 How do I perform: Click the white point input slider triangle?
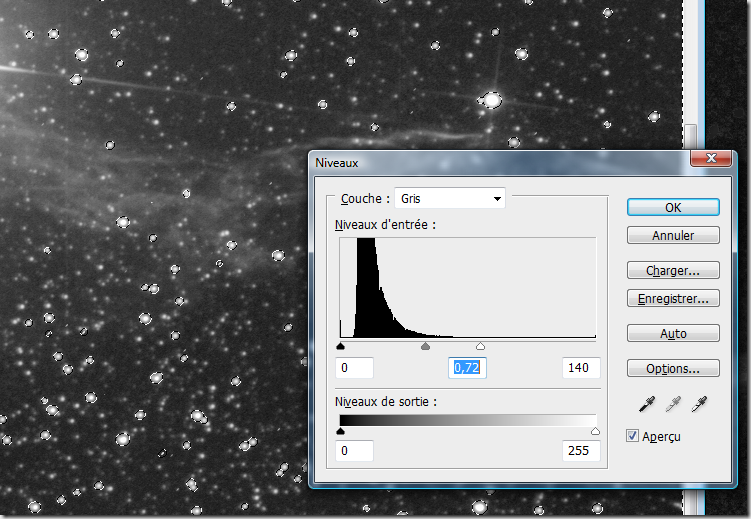tap(480, 346)
